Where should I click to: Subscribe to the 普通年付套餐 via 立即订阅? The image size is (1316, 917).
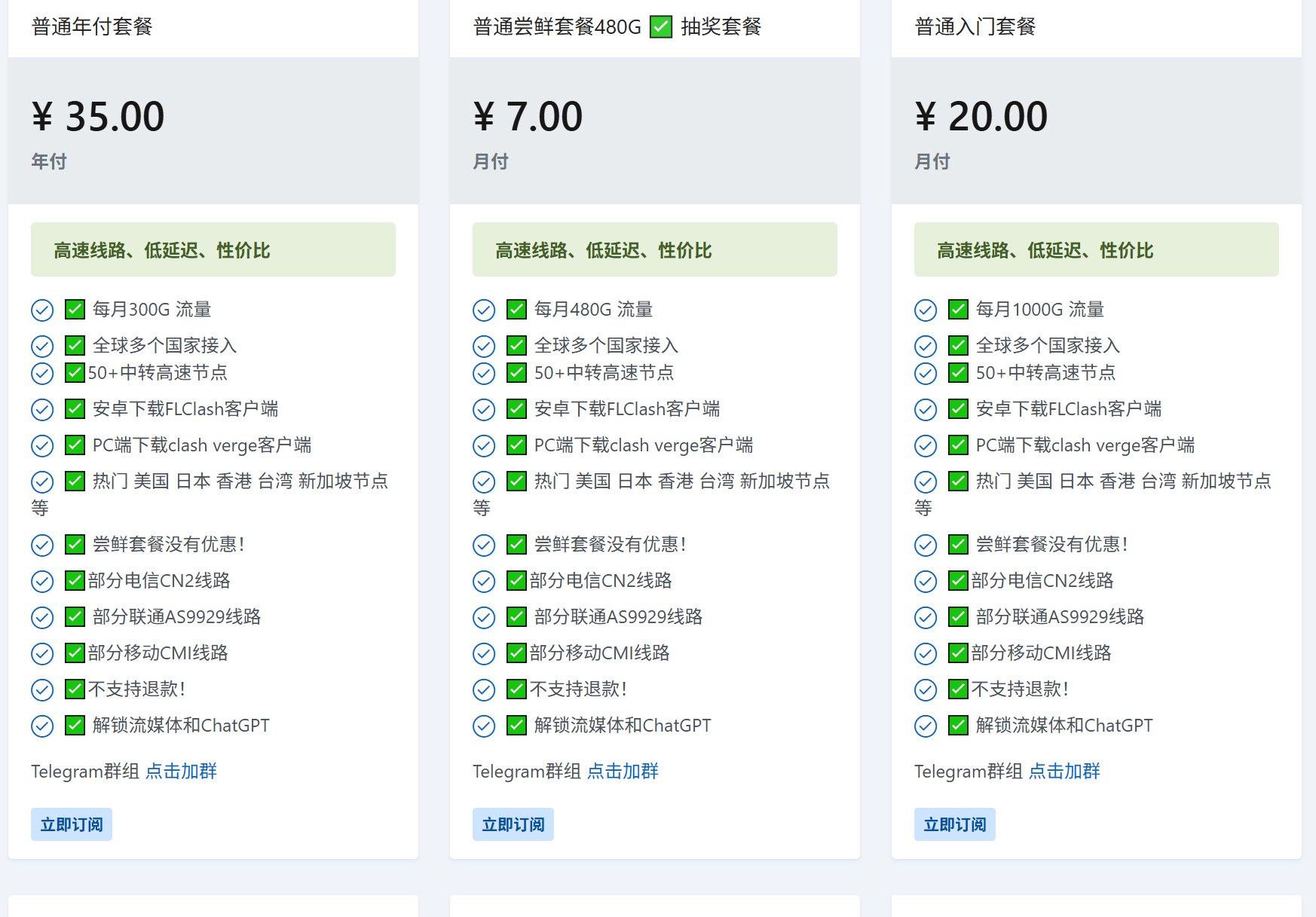(72, 824)
